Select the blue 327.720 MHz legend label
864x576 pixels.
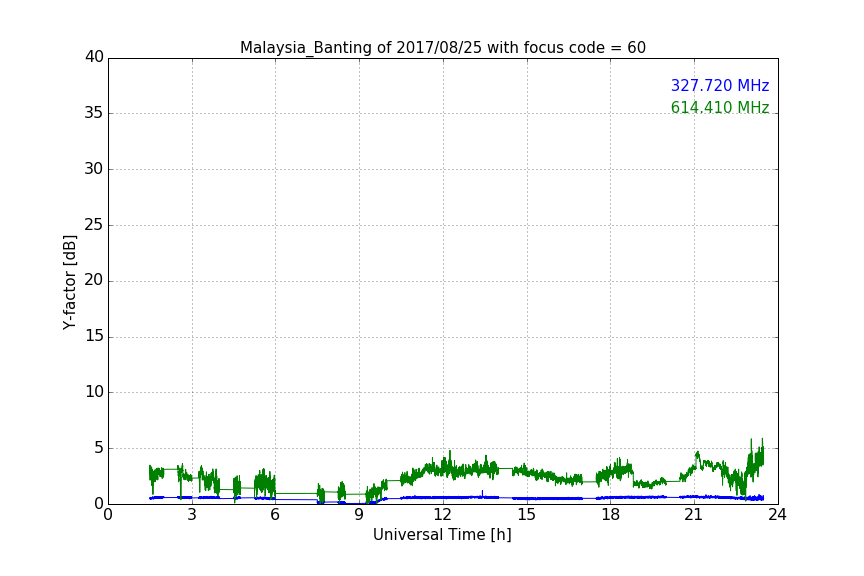click(x=720, y=85)
